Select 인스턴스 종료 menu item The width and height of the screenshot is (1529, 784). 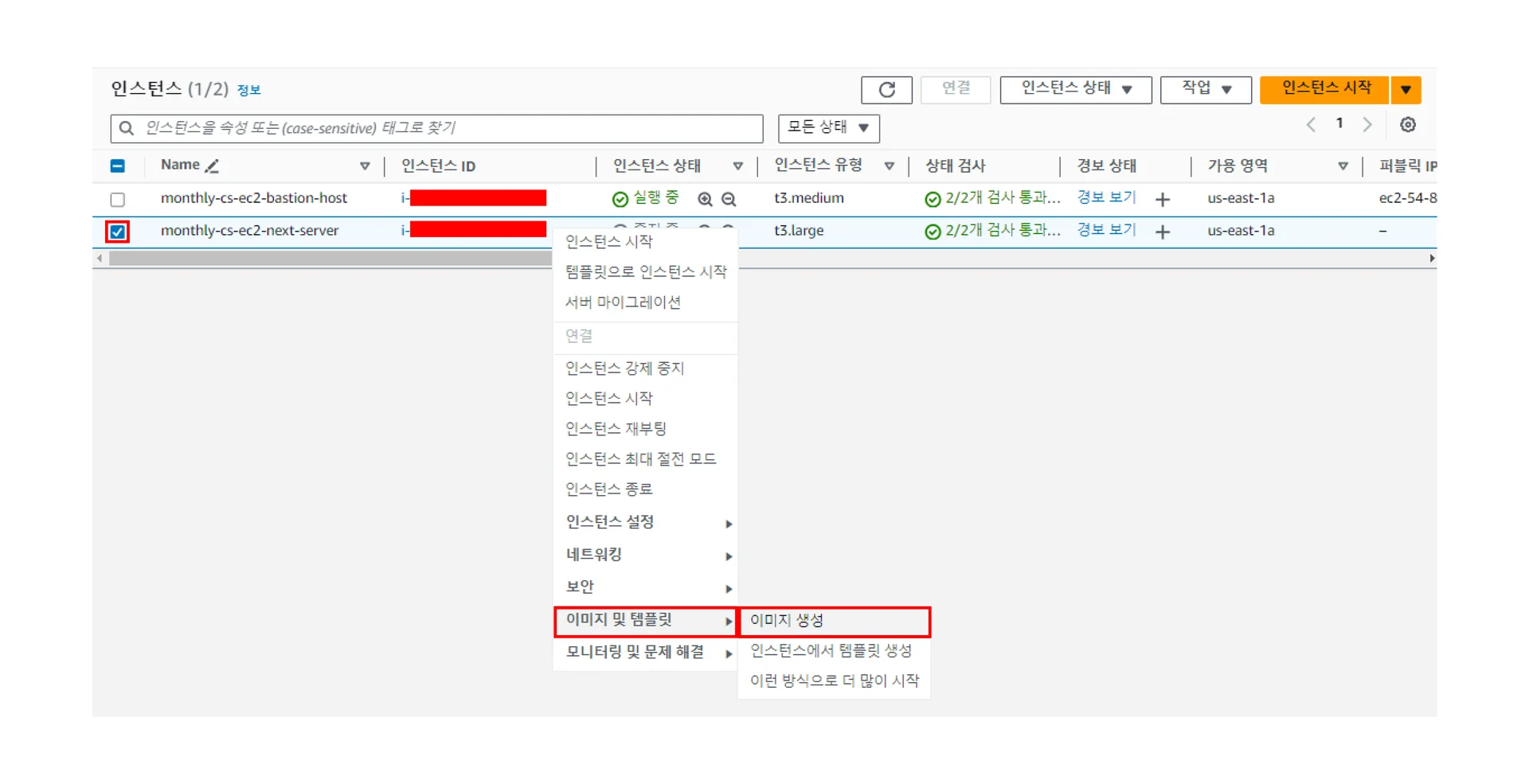coord(645,490)
